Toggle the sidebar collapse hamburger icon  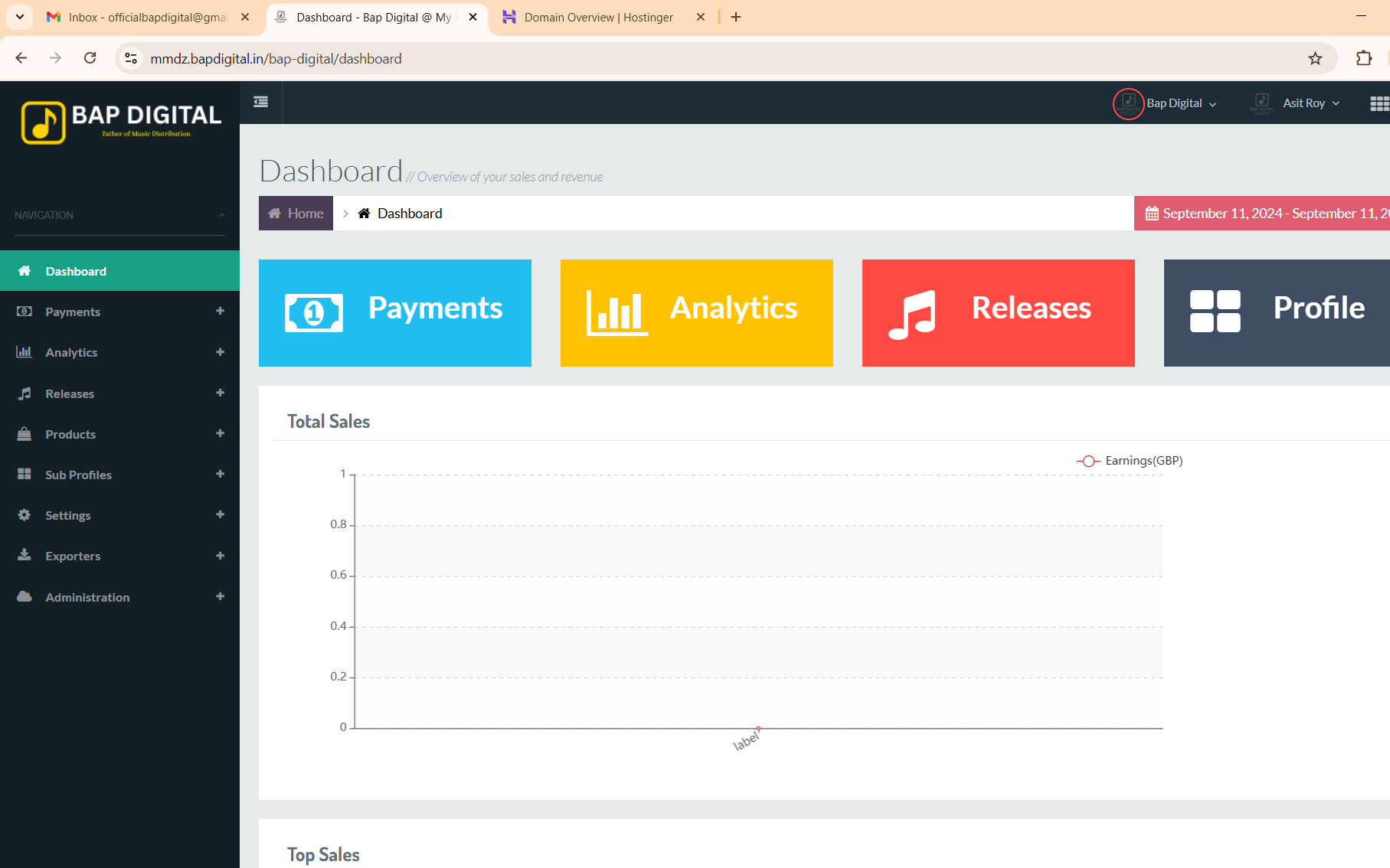(260, 102)
